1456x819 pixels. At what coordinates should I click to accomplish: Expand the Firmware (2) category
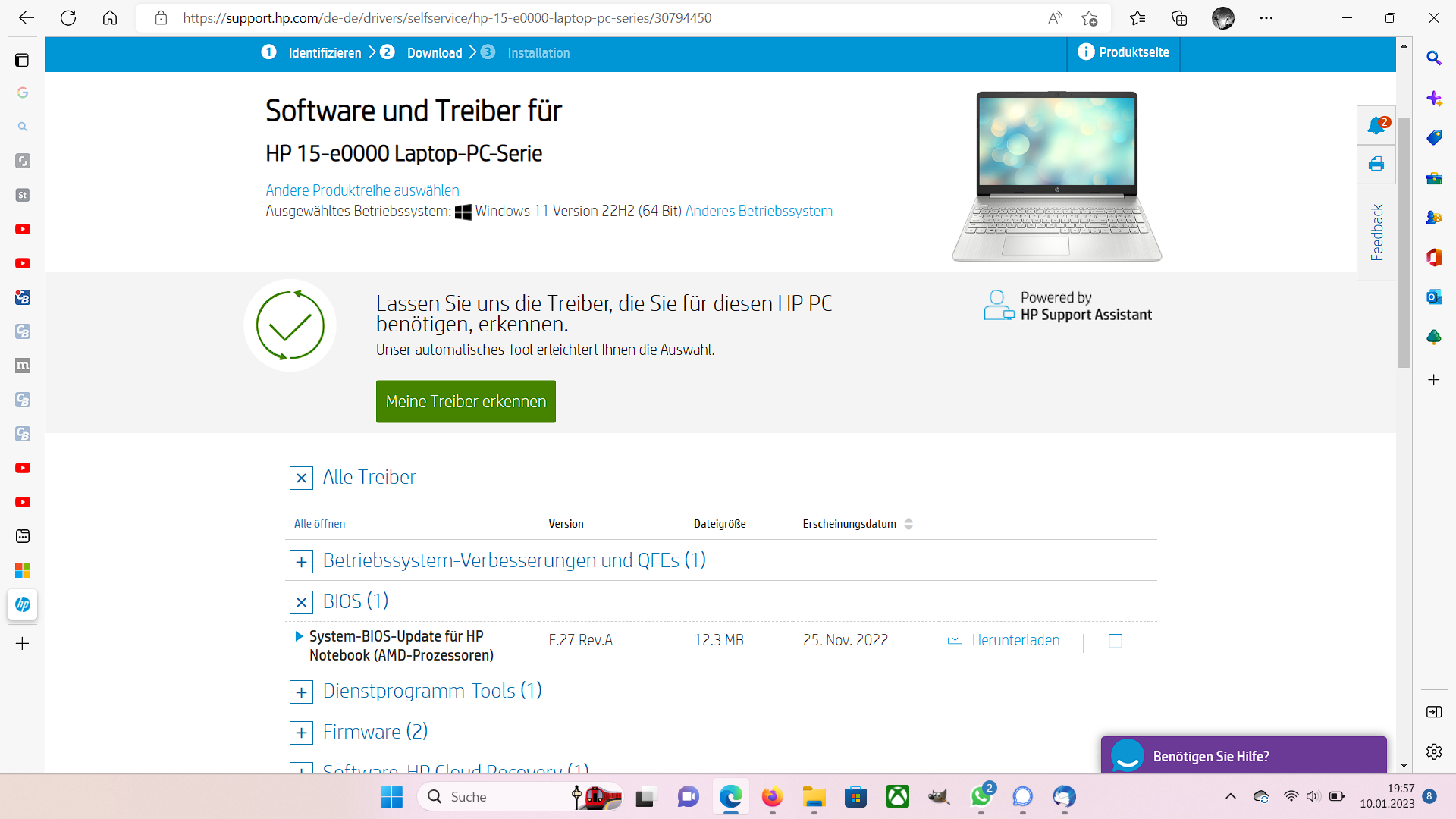point(301,733)
